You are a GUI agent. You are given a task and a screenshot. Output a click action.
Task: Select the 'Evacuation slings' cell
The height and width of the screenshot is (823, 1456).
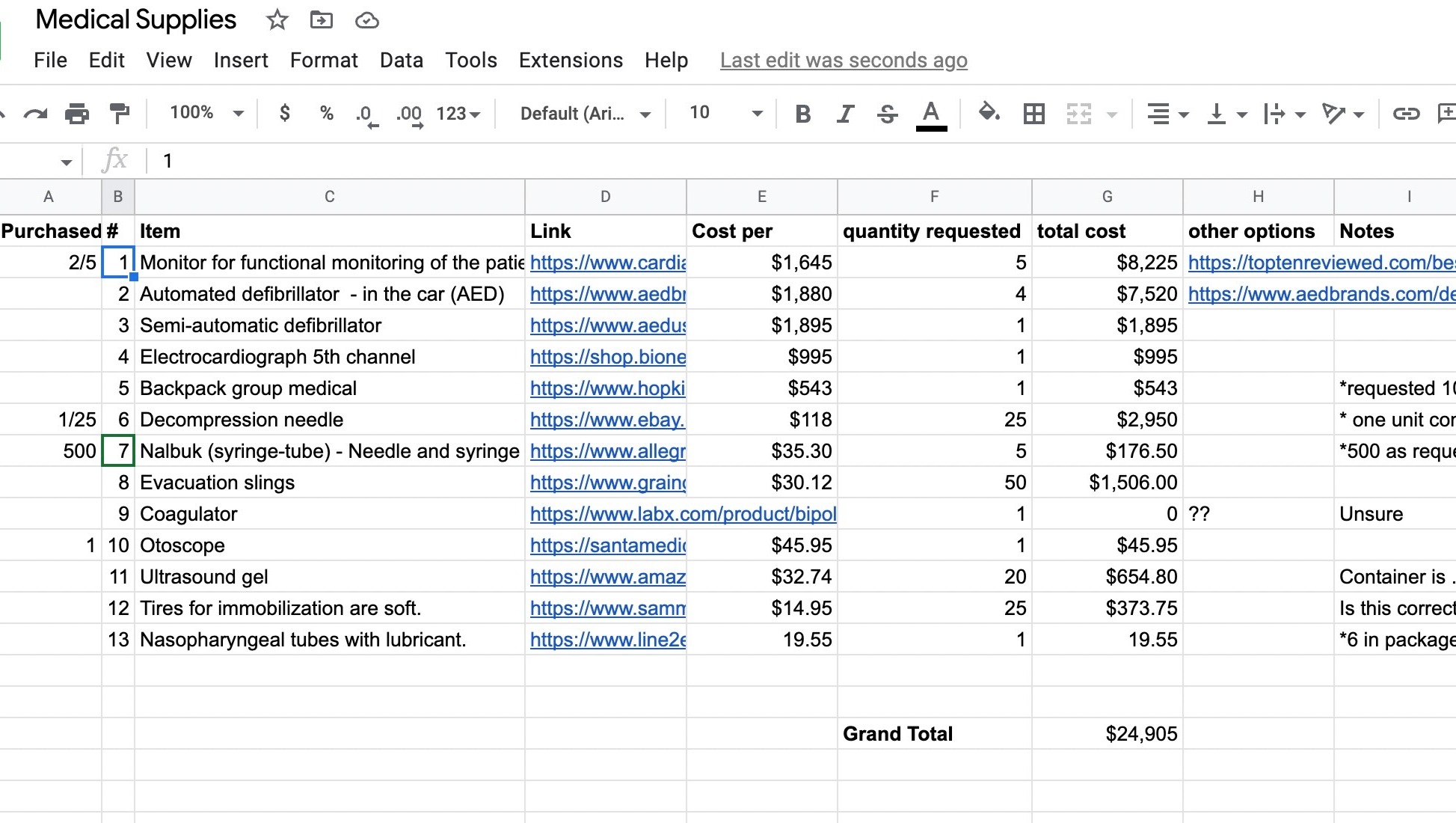(x=330, y=483)
